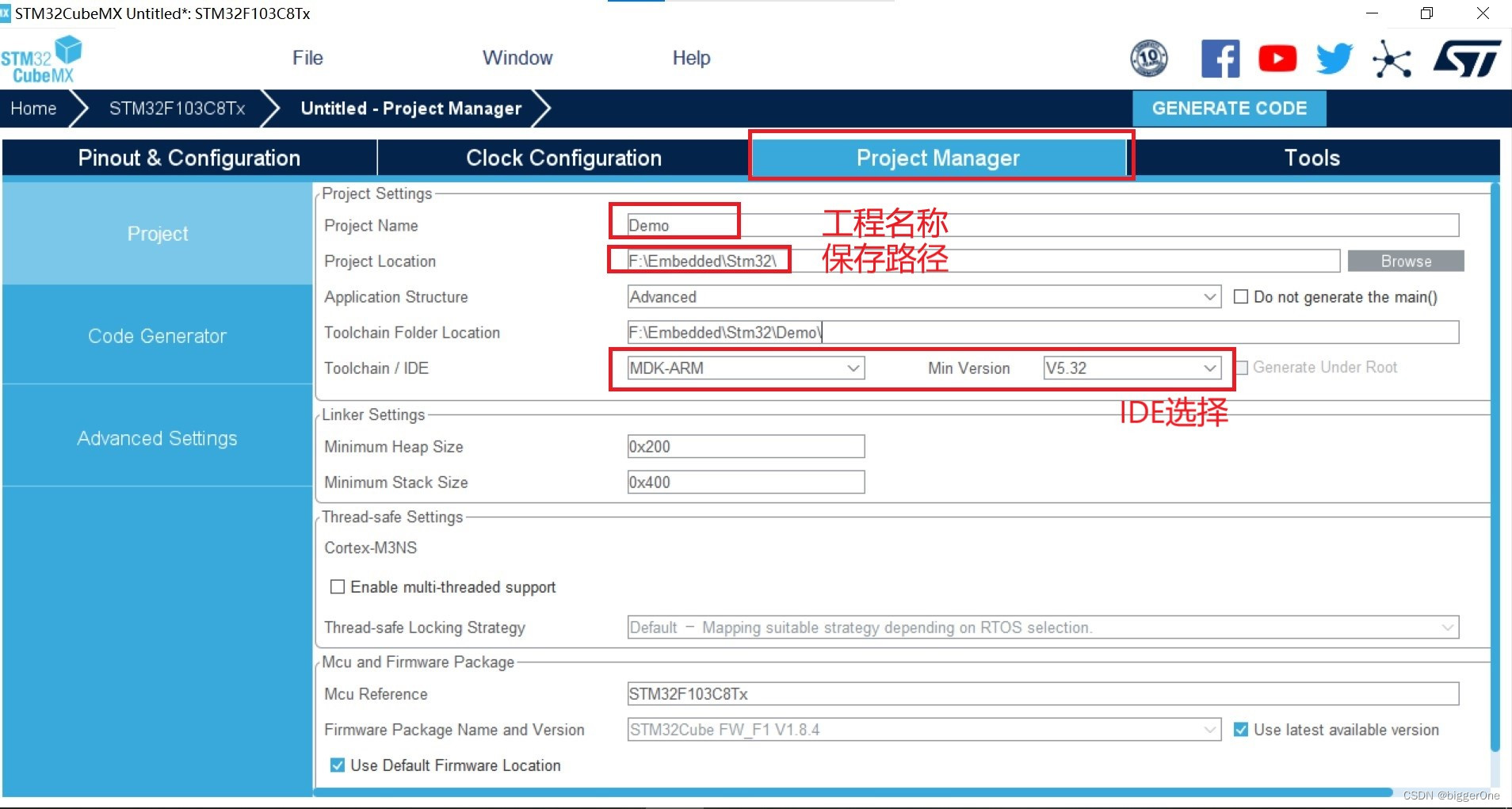Click Browse for project location
This screenshot has width=1512, height=809.
1406,261
